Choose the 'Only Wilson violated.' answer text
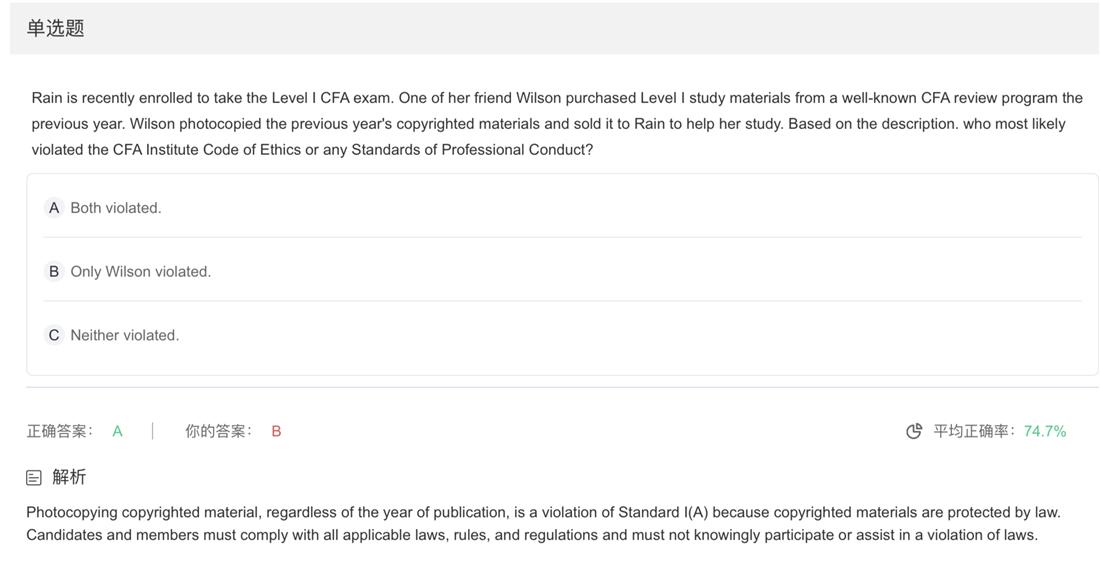The width and height of the screenshot is (1100, 566). tap(141, 272)
